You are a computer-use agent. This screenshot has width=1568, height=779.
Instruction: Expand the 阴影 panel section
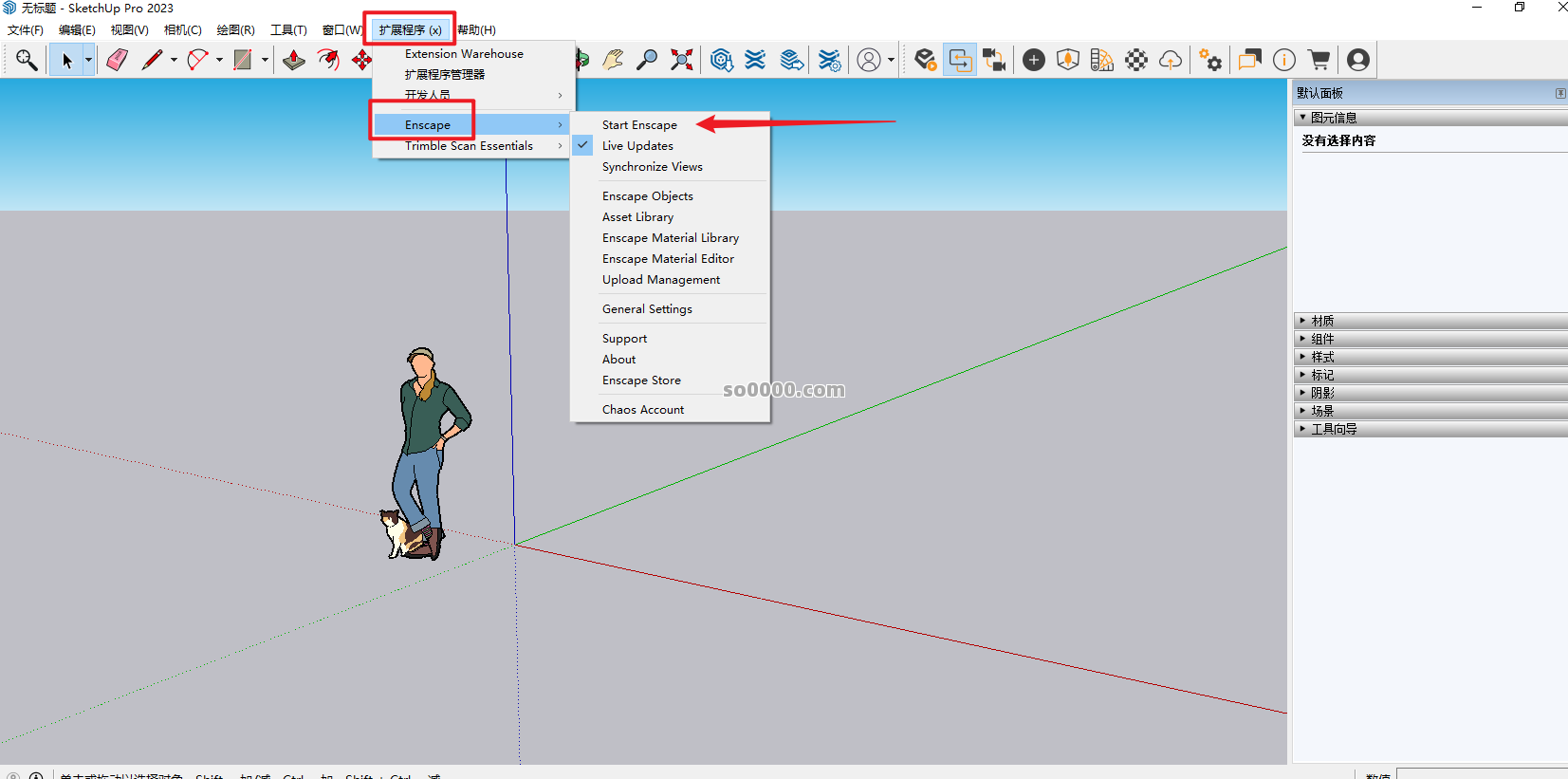pos(1322,393)
